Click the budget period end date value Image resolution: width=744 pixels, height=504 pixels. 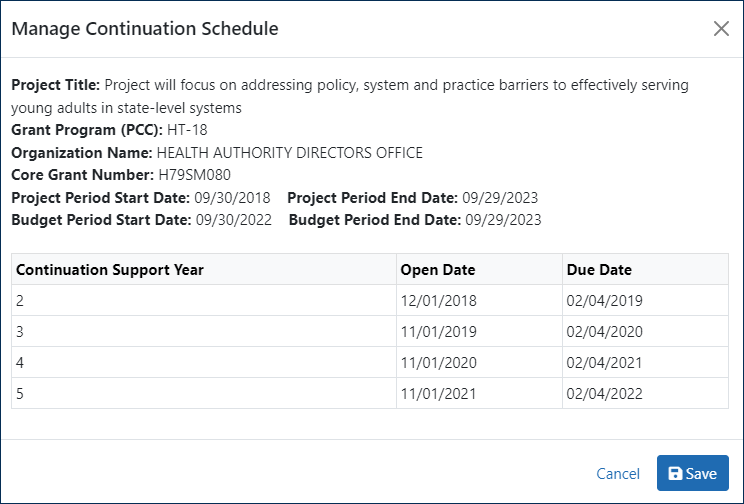(503, 220)
